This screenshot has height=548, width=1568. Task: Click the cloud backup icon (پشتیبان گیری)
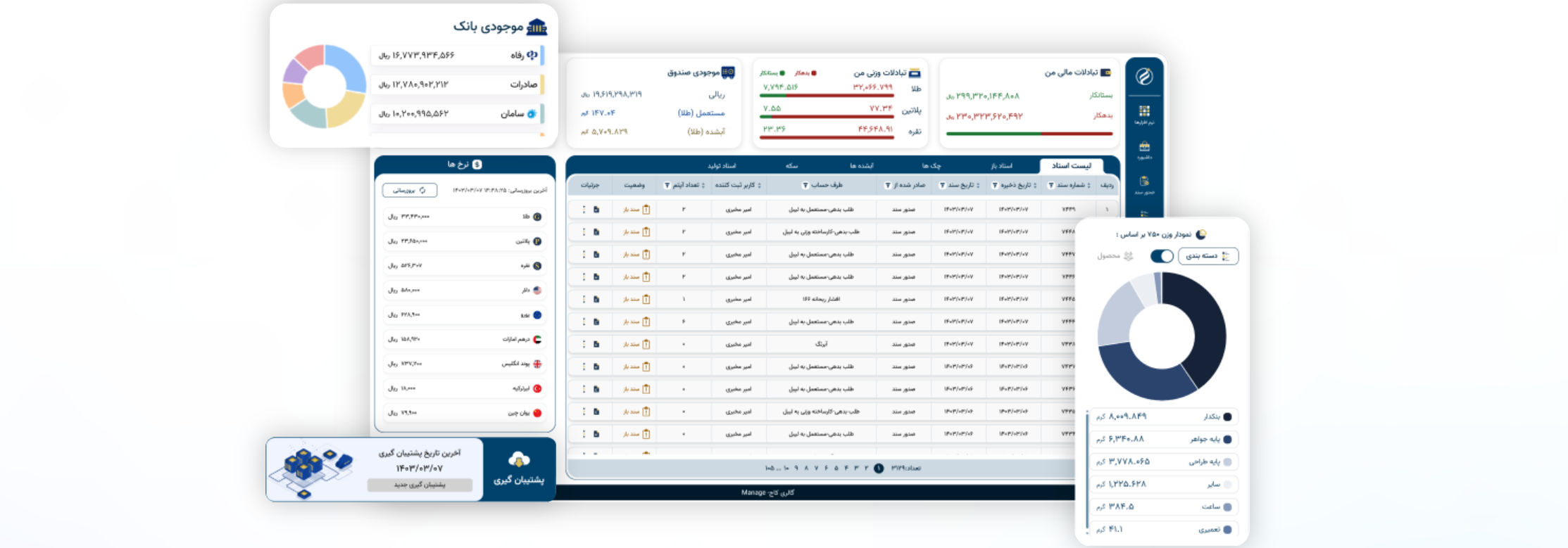click(x=519, y=460)
